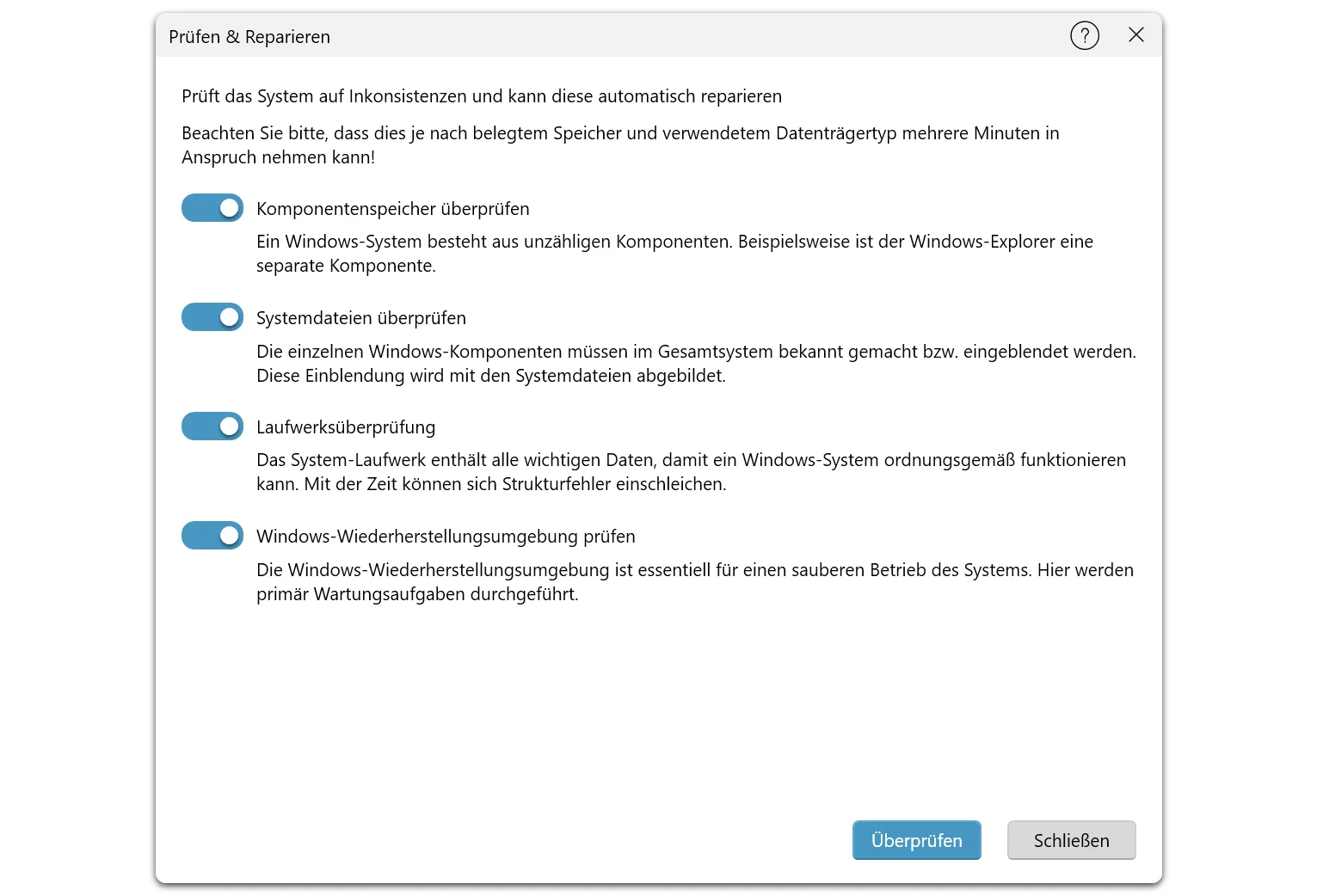Click the notice starting with Beachten Sie bitte
Screen dimensions: 1317x896
coord(619,145)
